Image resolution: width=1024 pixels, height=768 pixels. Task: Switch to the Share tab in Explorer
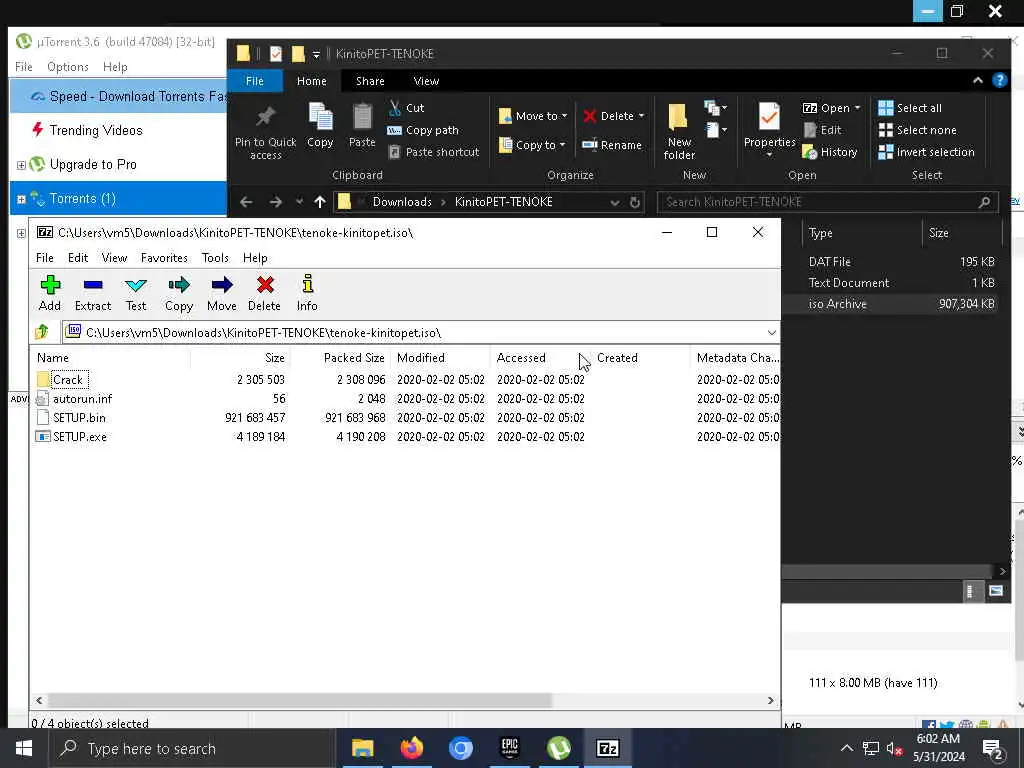point(370,81)
